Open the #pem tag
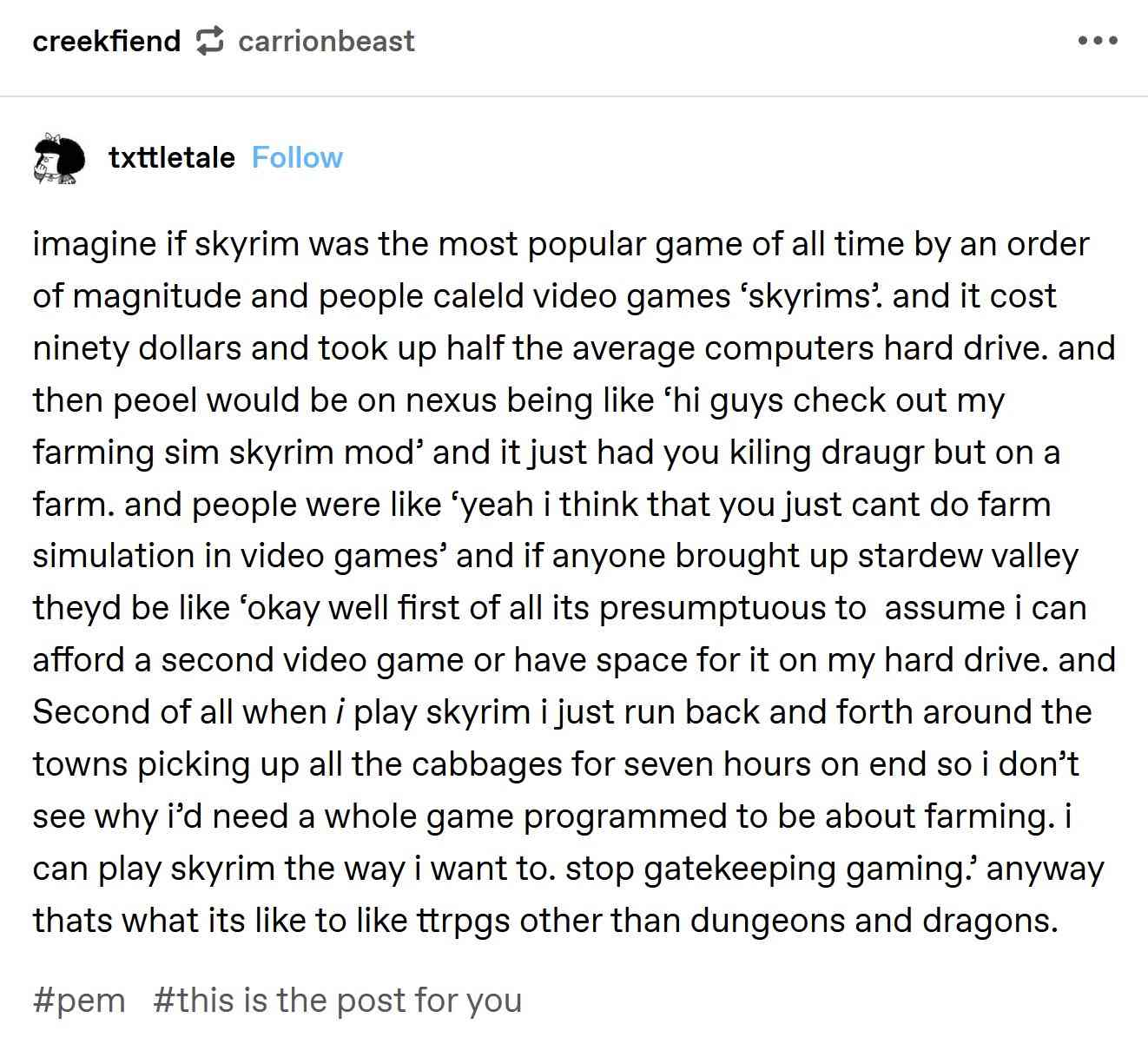1148x1064 pixels. coord(79,1000)
